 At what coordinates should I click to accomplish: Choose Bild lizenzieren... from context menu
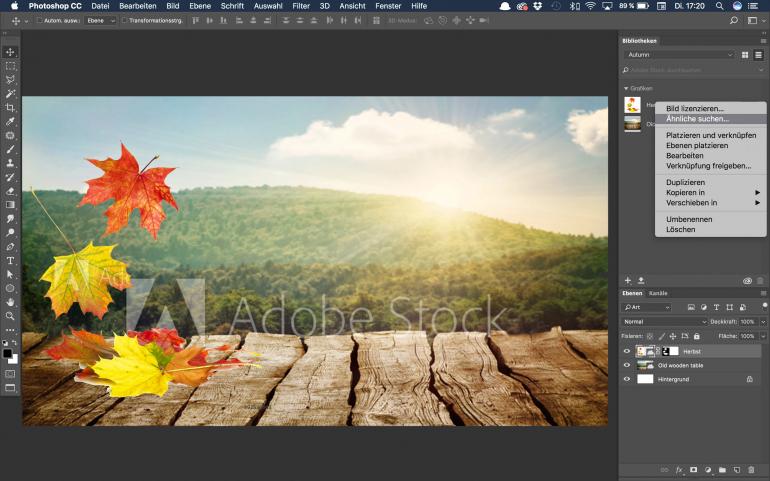click(711, 109)
